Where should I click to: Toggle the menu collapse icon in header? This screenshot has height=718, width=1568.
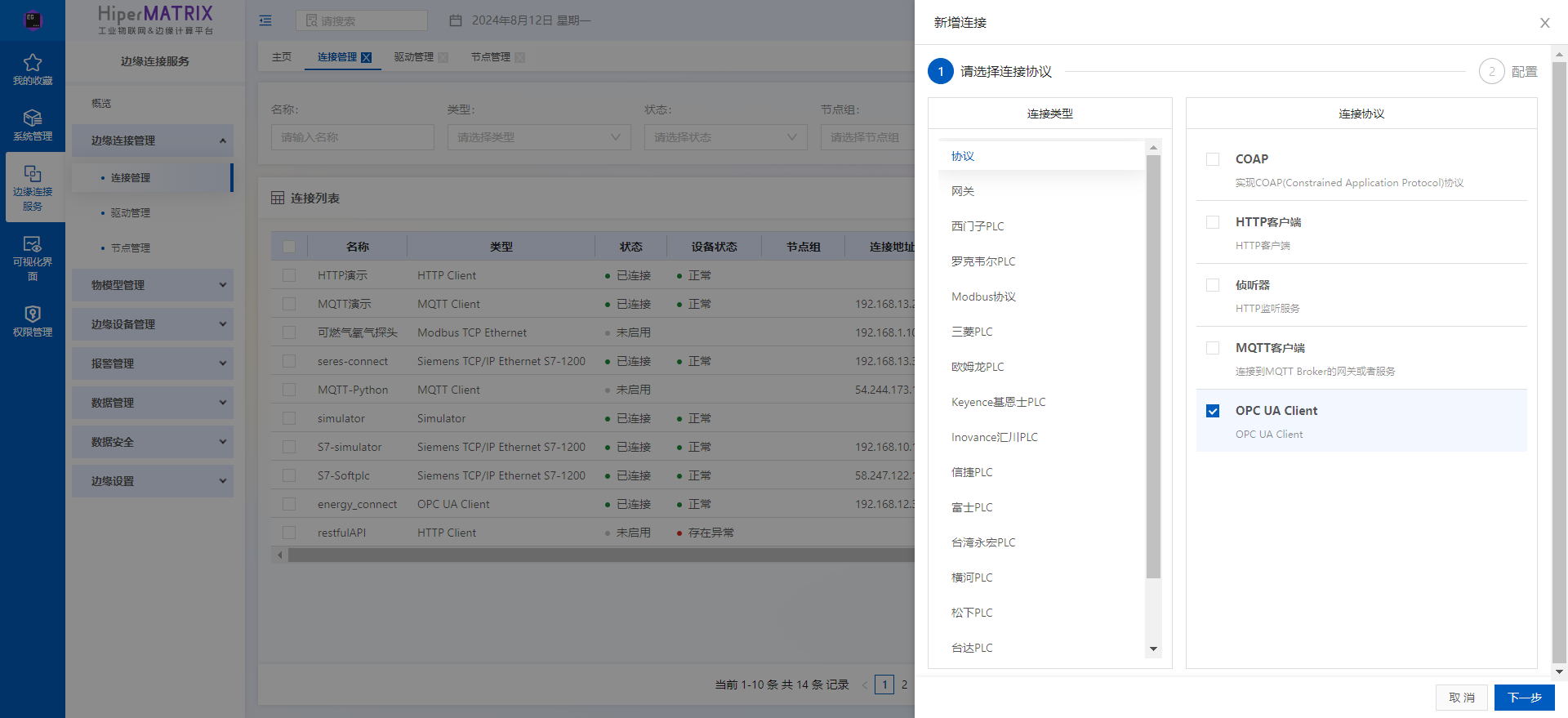click(x=265, y=20)
